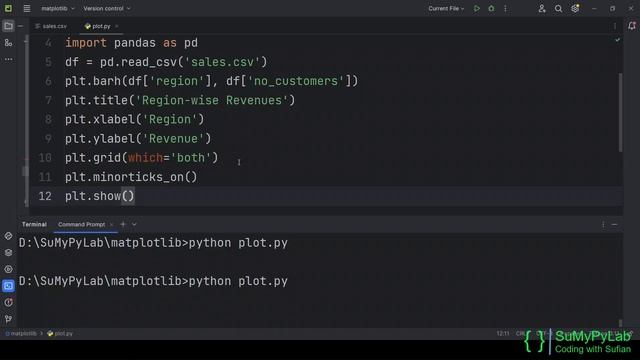Screen dimensions: 640x360
Task: Click the terminal panel scrollbar
Action: coord(620,323)
